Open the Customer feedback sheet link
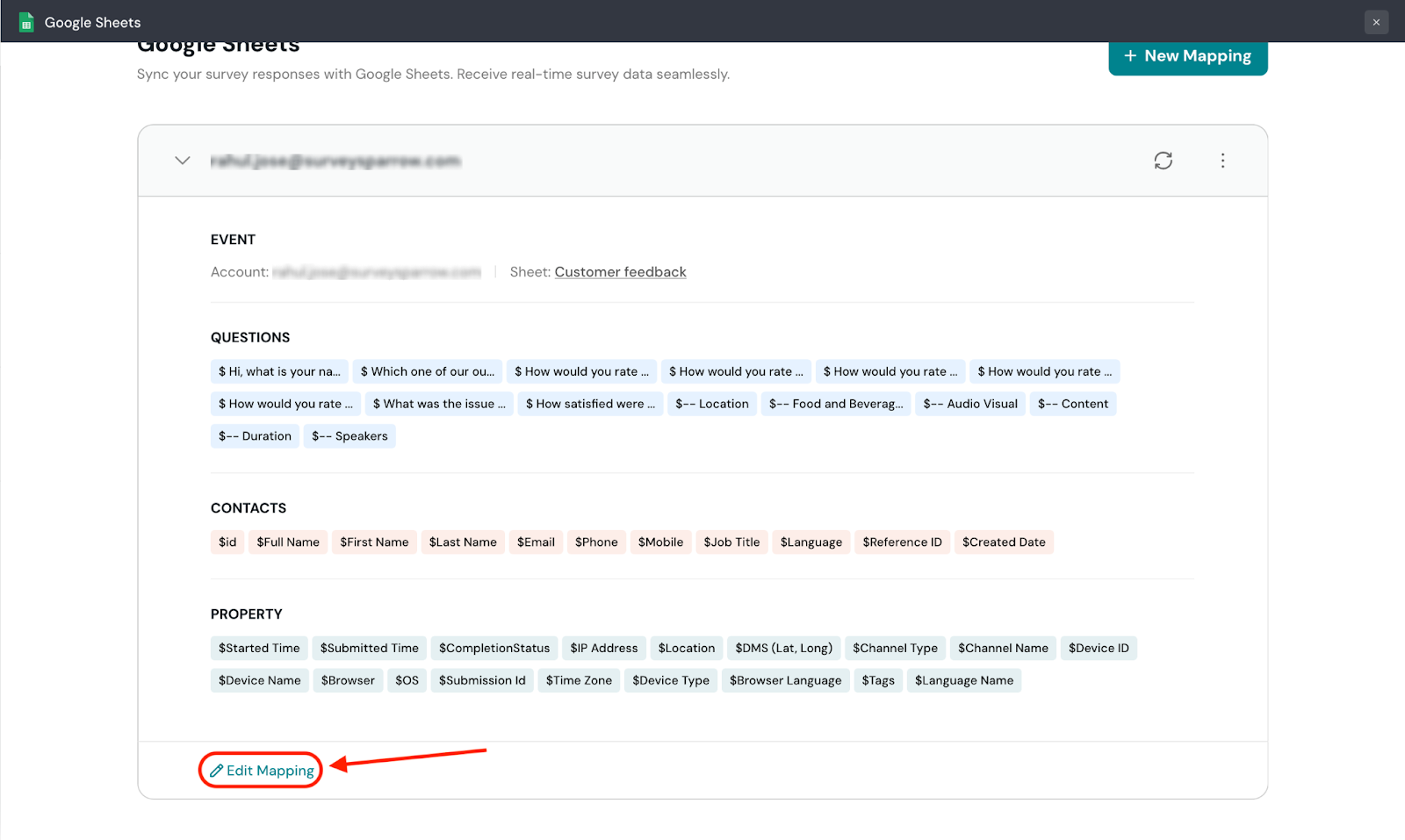The image size is (1405, 840). [x=620, y=272]
